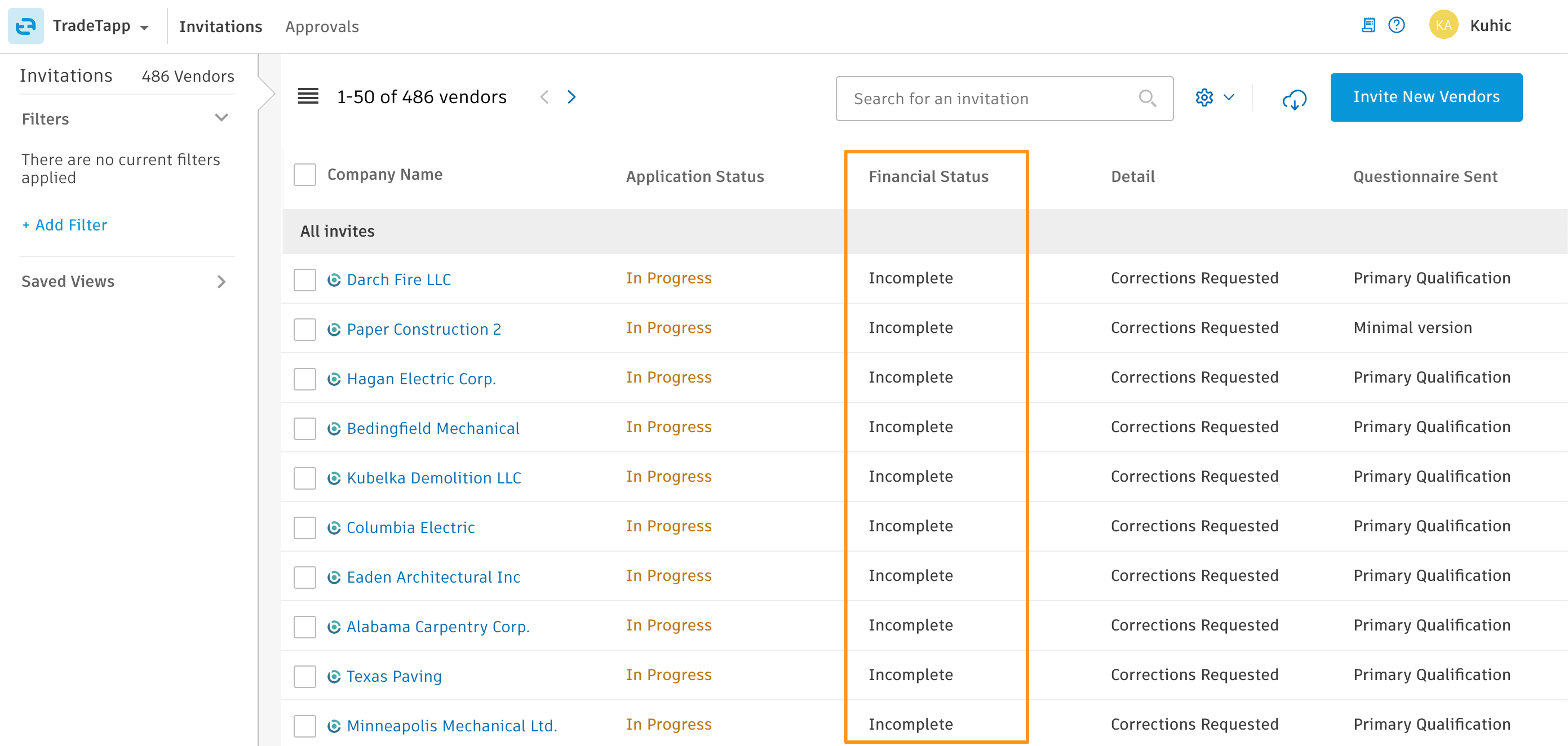Click the Search for an invitation field
The image size is (1568, 746).
(x=1004, y=98)
